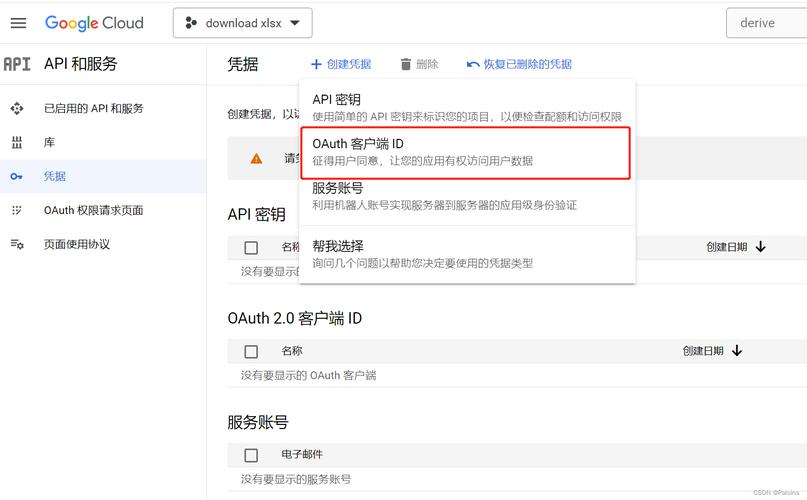Click the project selector dots icon
Image resolution: width=807 pixels, height=500 pixels.
(191, 23)
